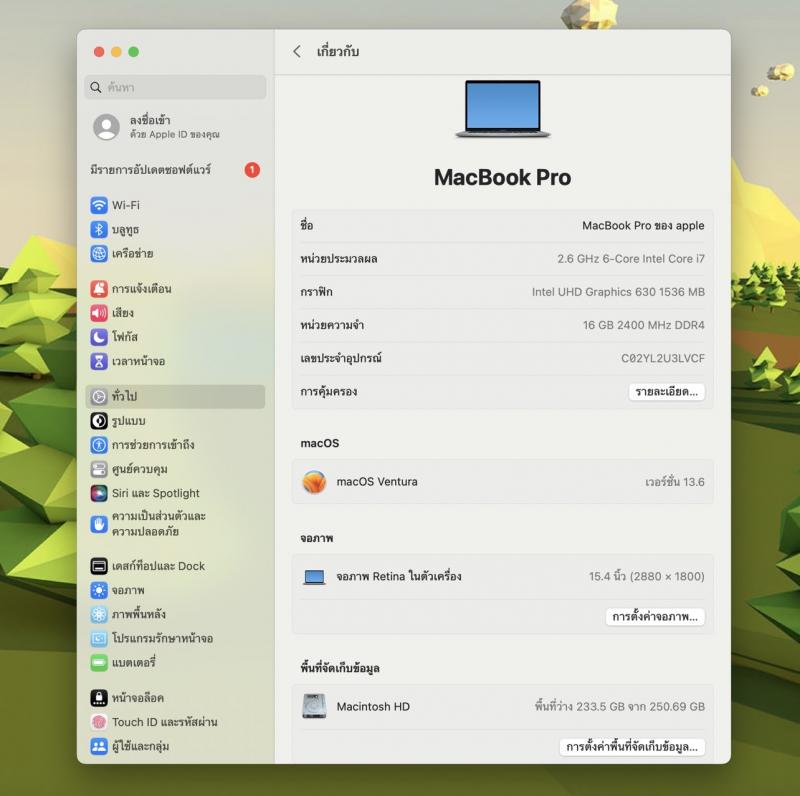Select Network (เครือข่าย) globe icon
Image resolution: width=800 pixels, height=796 pixels.
tap(99, 253)
